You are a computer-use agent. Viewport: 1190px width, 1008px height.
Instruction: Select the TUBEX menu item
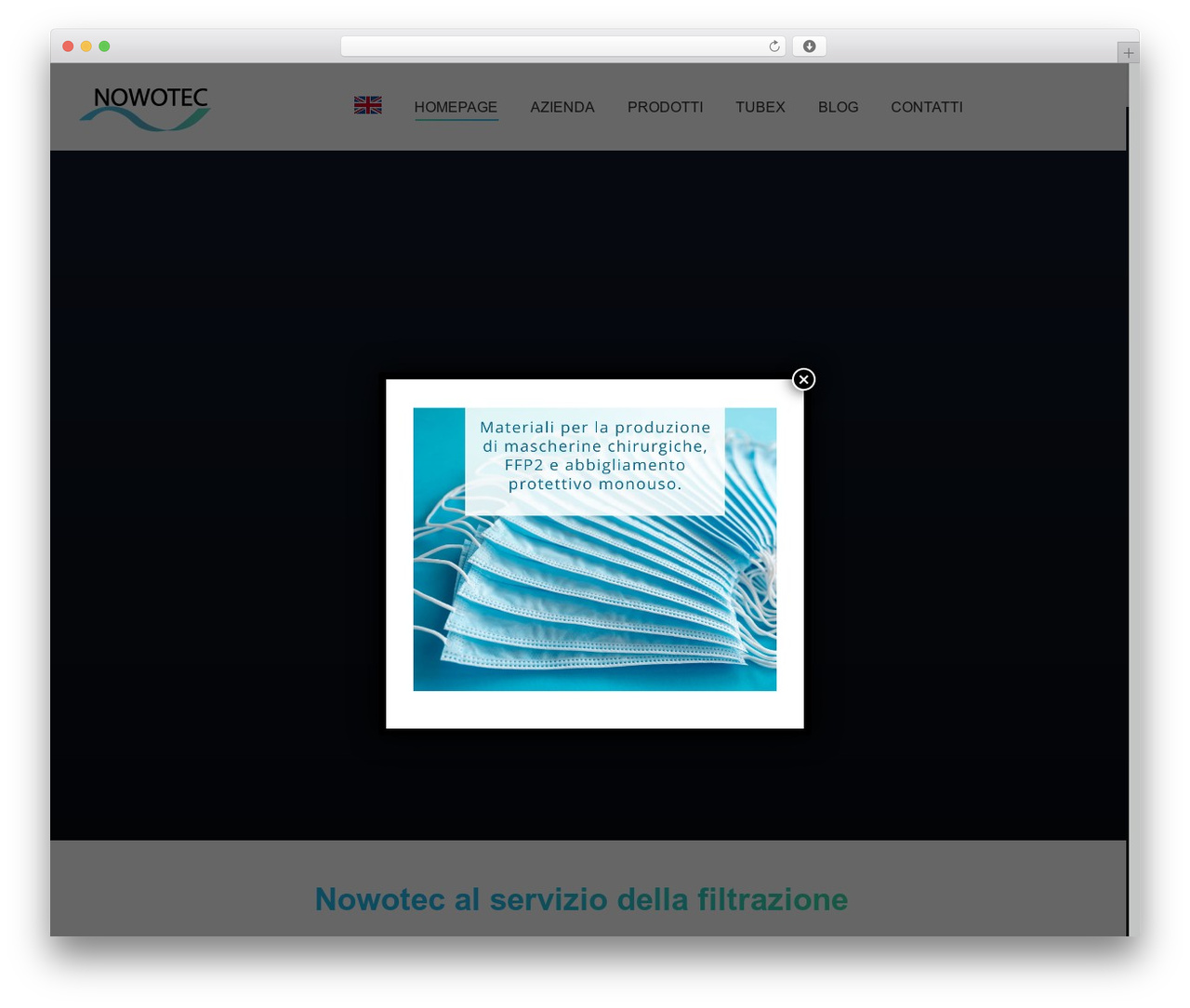pos(760,107)
